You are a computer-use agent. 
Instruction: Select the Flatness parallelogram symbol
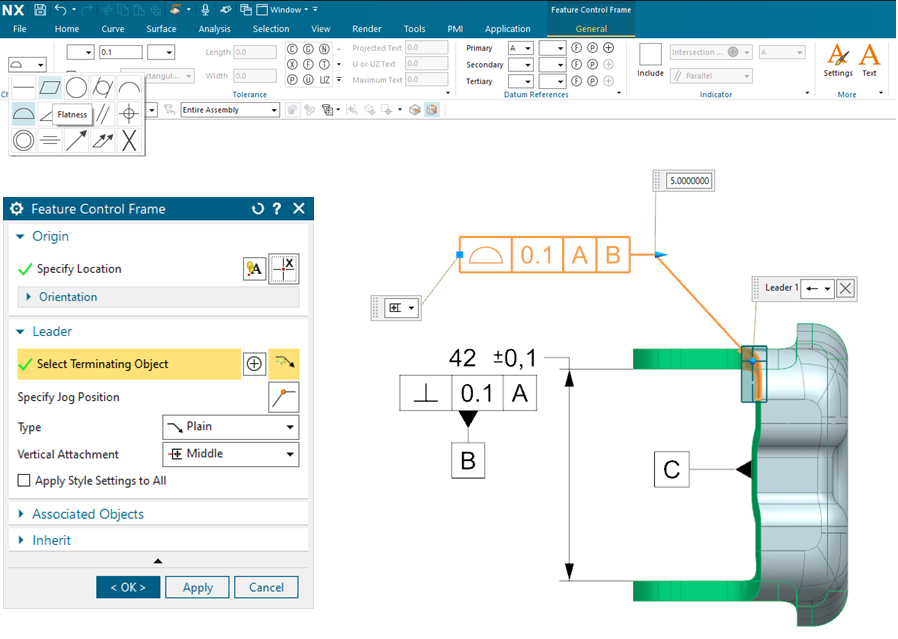50,88
